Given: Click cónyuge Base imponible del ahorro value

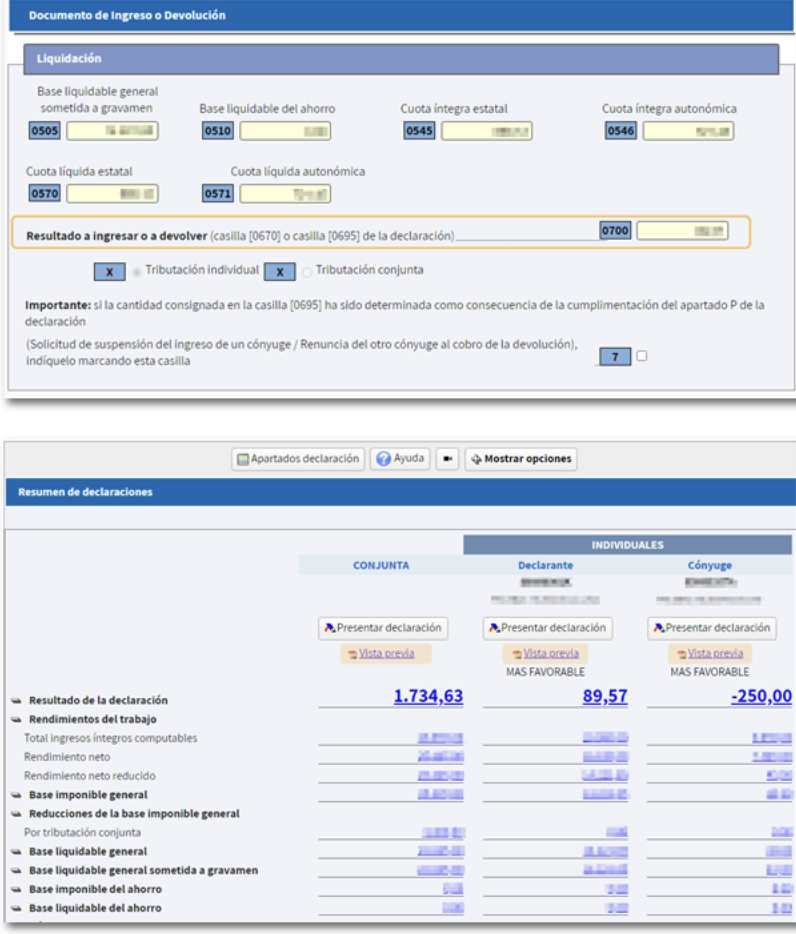Looking at the screenshot, I should pos(782,889).
